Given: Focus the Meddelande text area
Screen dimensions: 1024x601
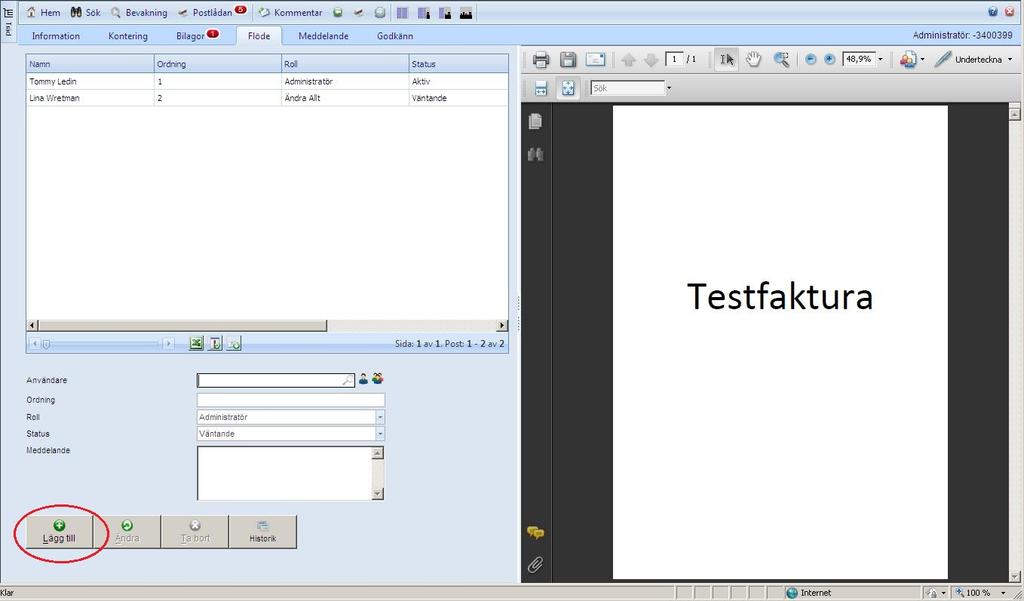Looking at the screenshot, I should click(x=291, y=474).
